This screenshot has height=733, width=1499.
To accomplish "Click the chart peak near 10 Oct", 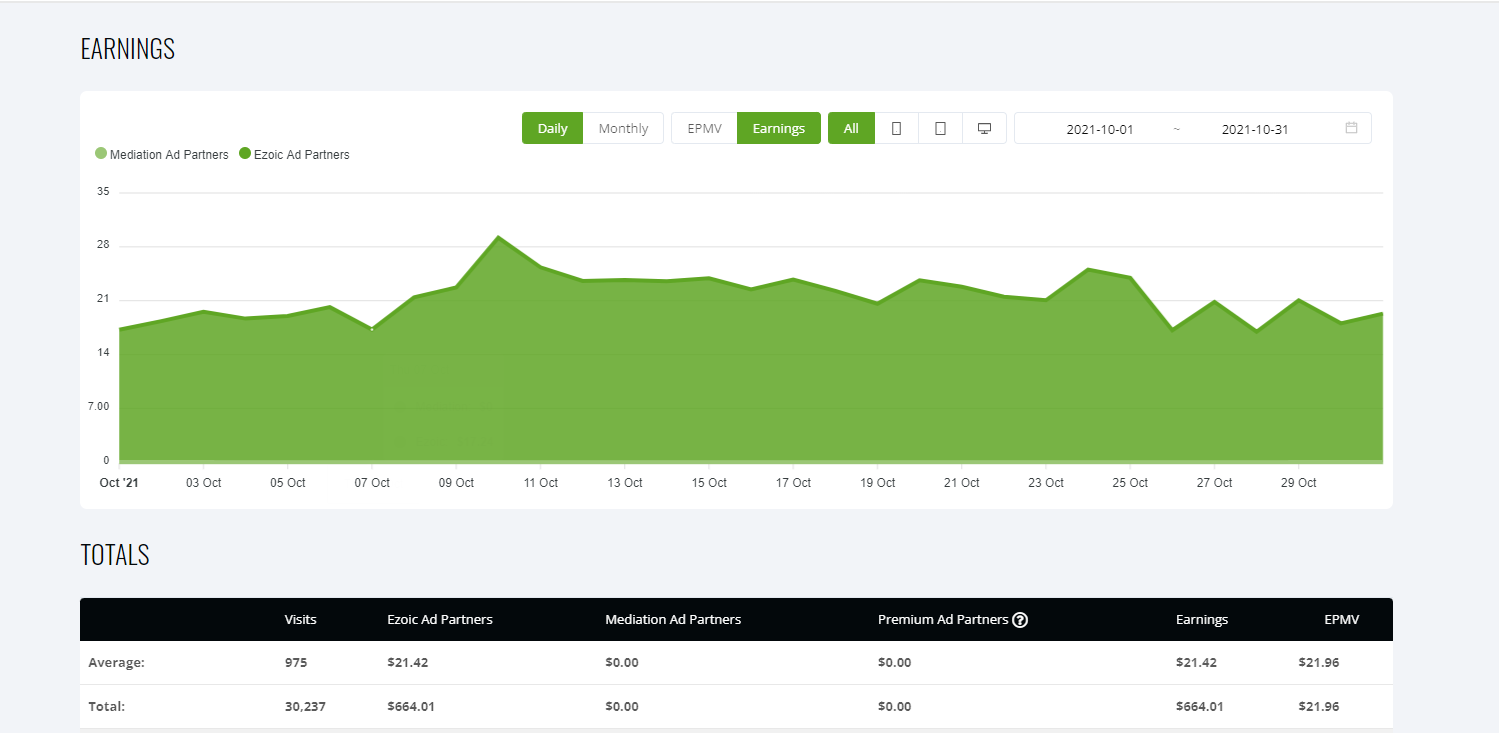I will [x=498, y=237].
